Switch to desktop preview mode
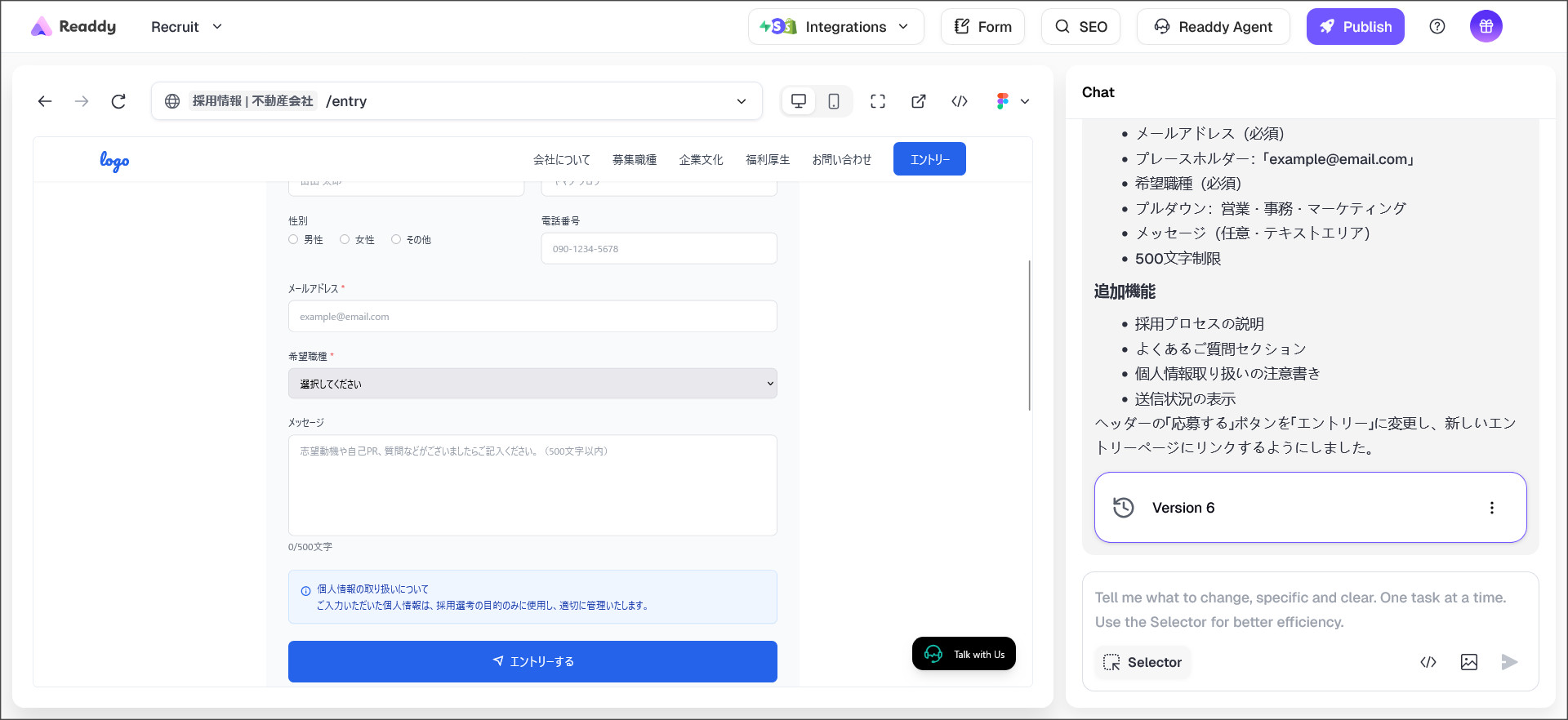 coord(799,101)
